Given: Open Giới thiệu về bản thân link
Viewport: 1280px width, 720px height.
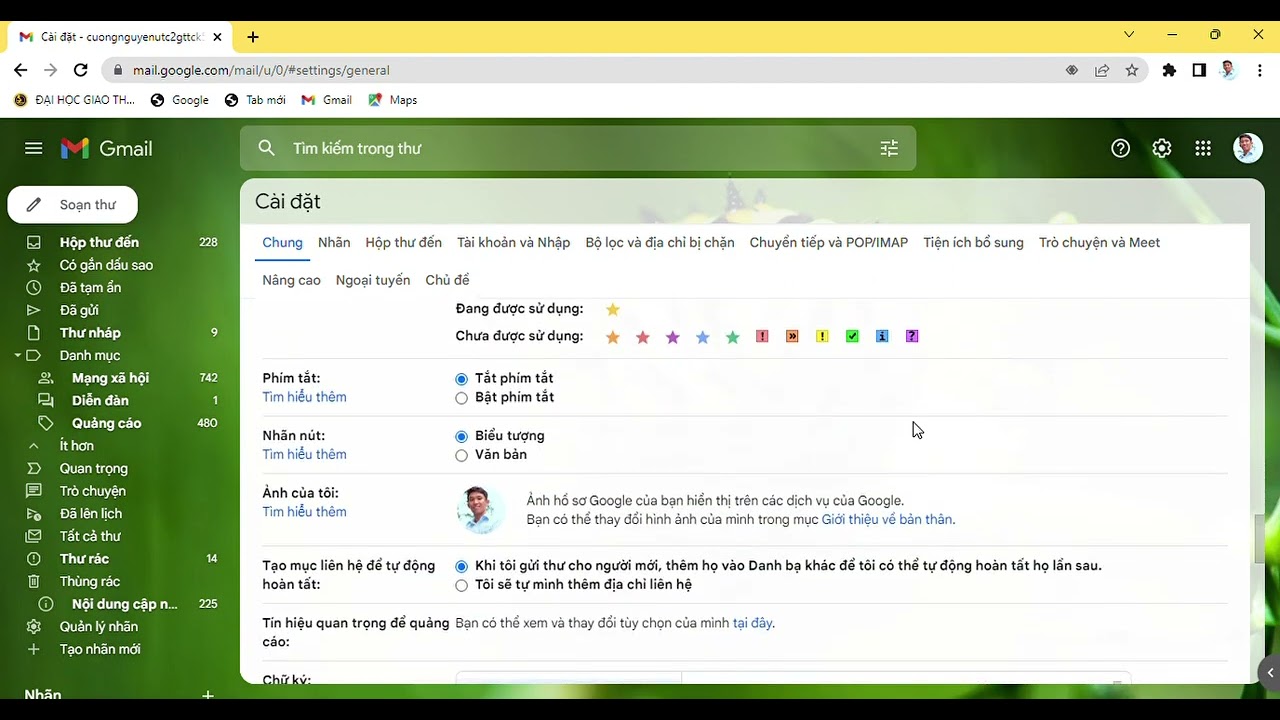Looking at the screenshot, I should click(887, 520).
